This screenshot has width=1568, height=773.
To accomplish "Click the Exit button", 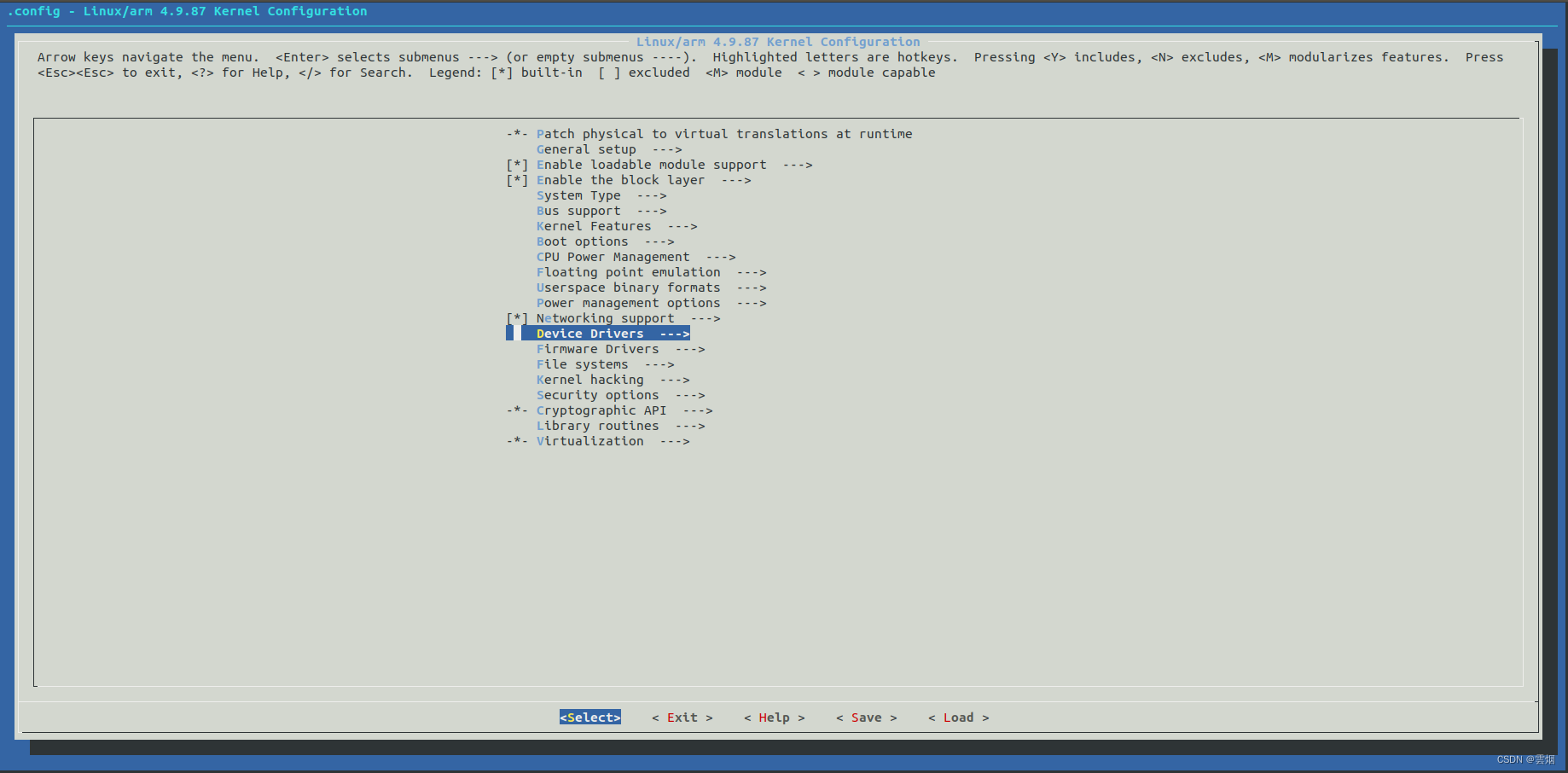I will coord(681,718).
